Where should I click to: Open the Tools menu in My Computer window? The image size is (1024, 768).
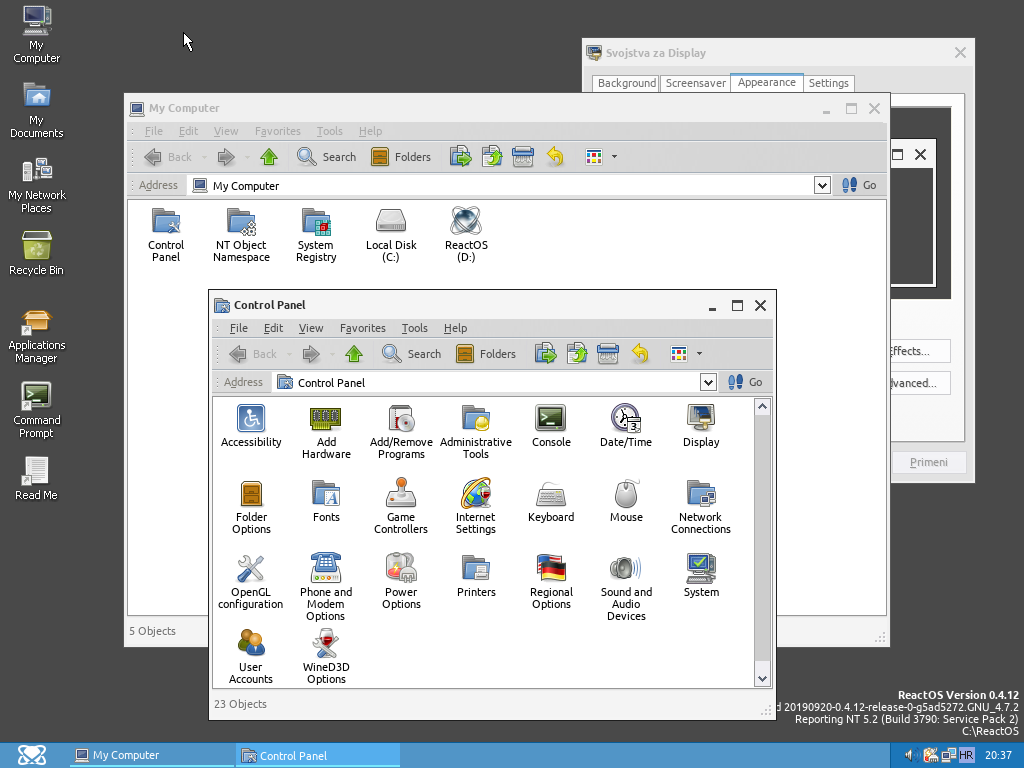click(x=330, y=131)
